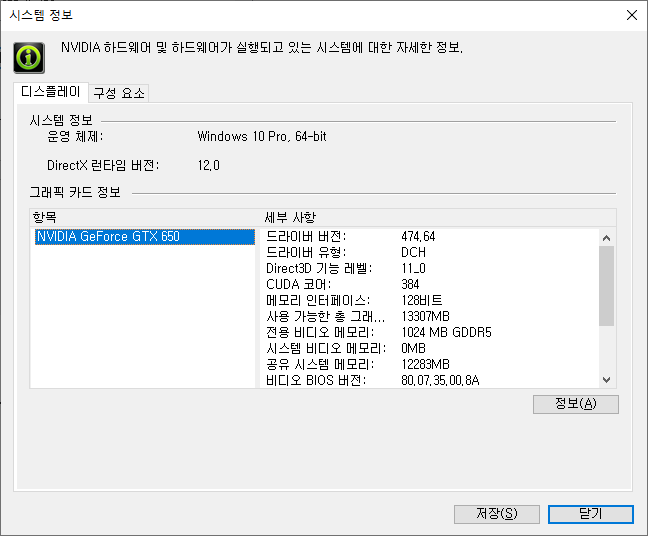
Task: Click the green NVIDIA info icon
Action: click(x=29, y=58)
